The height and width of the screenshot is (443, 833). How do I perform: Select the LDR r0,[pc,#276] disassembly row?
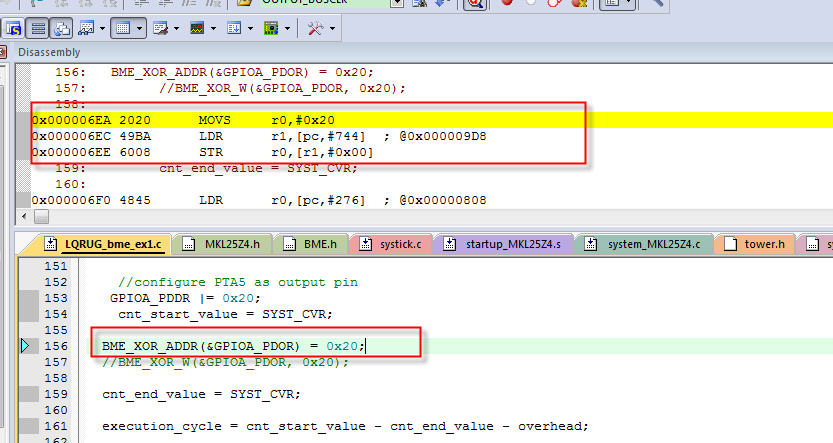click(259, 200)
